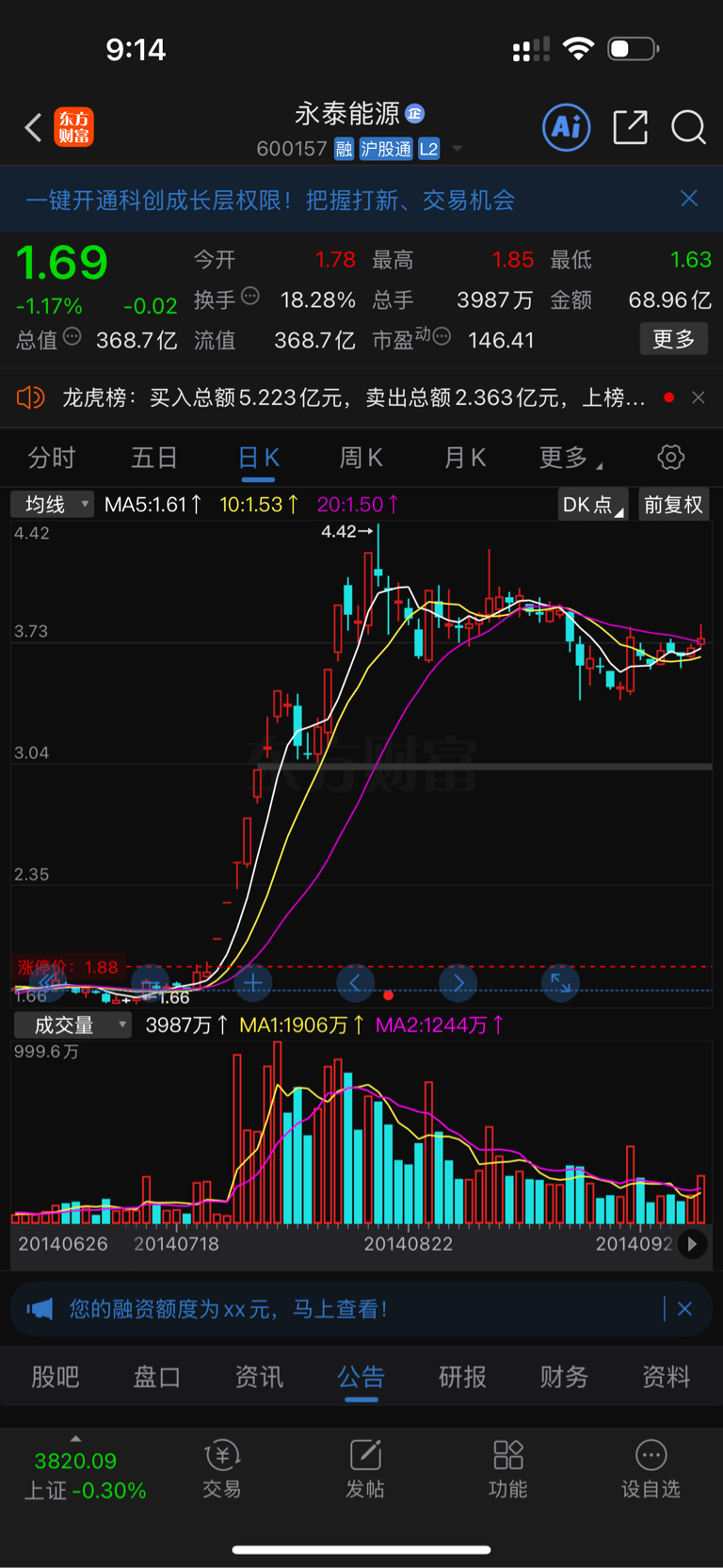This screenshot has height=1568, width=723.
Task: Open the 资讯 tab
Action: (x=259, y=1377)
